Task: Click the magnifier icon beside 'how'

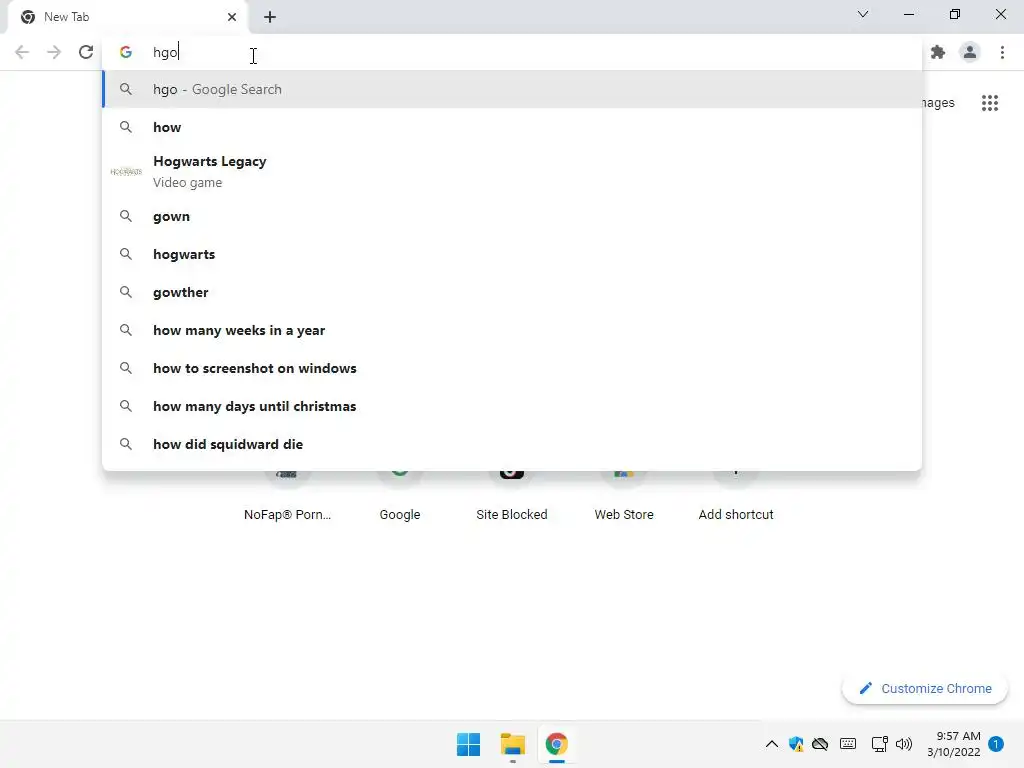Action: point(126,127)
